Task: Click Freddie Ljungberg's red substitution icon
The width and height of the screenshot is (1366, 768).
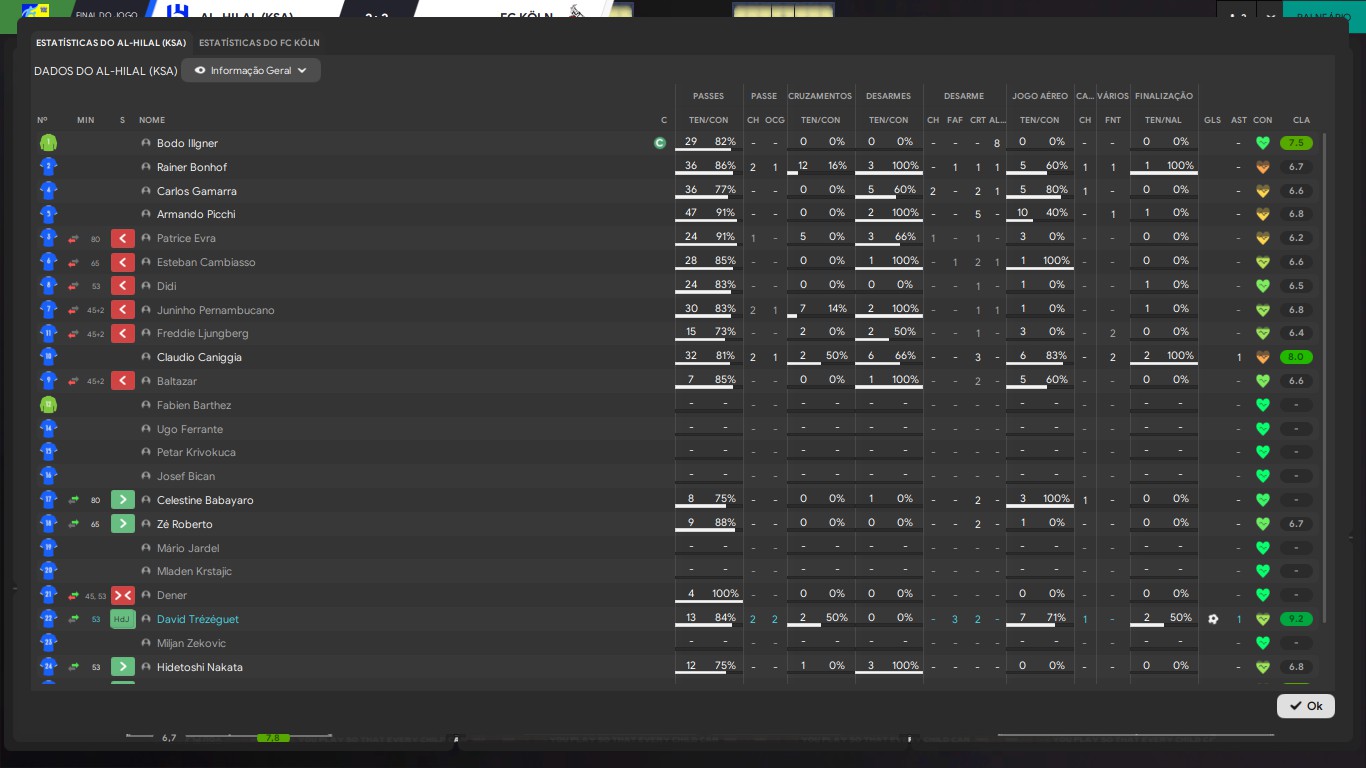Action: pos(123,333)
